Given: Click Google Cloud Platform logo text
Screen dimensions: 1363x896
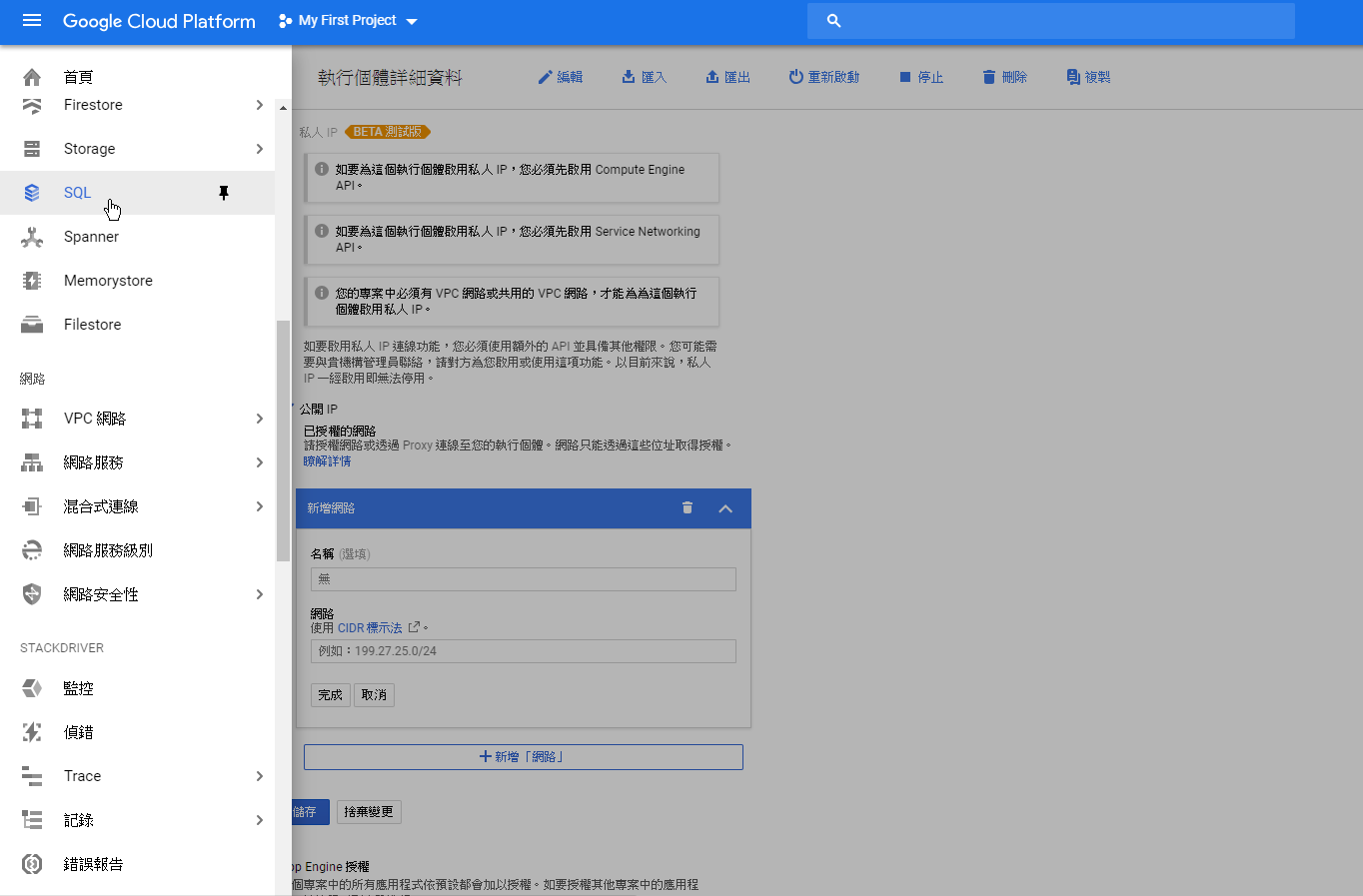Looking at the screenshot, I should [159, 21].
